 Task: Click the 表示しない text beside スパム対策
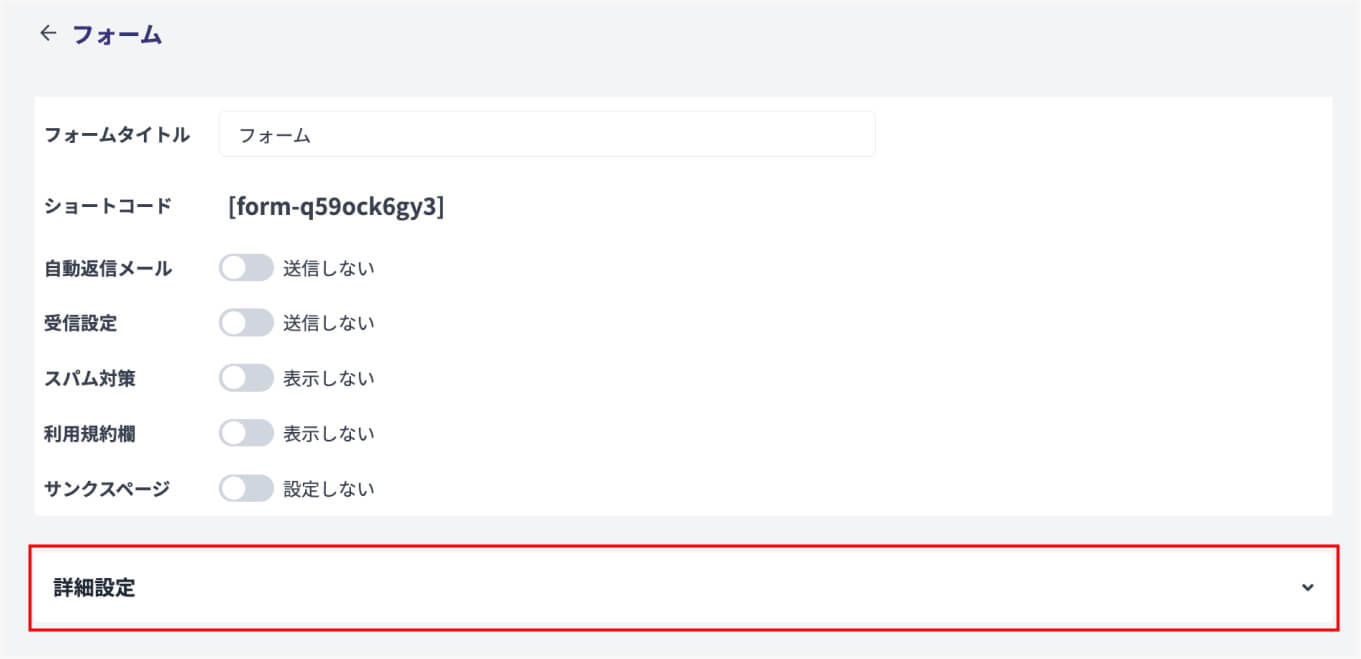click(x=328, y=378)
